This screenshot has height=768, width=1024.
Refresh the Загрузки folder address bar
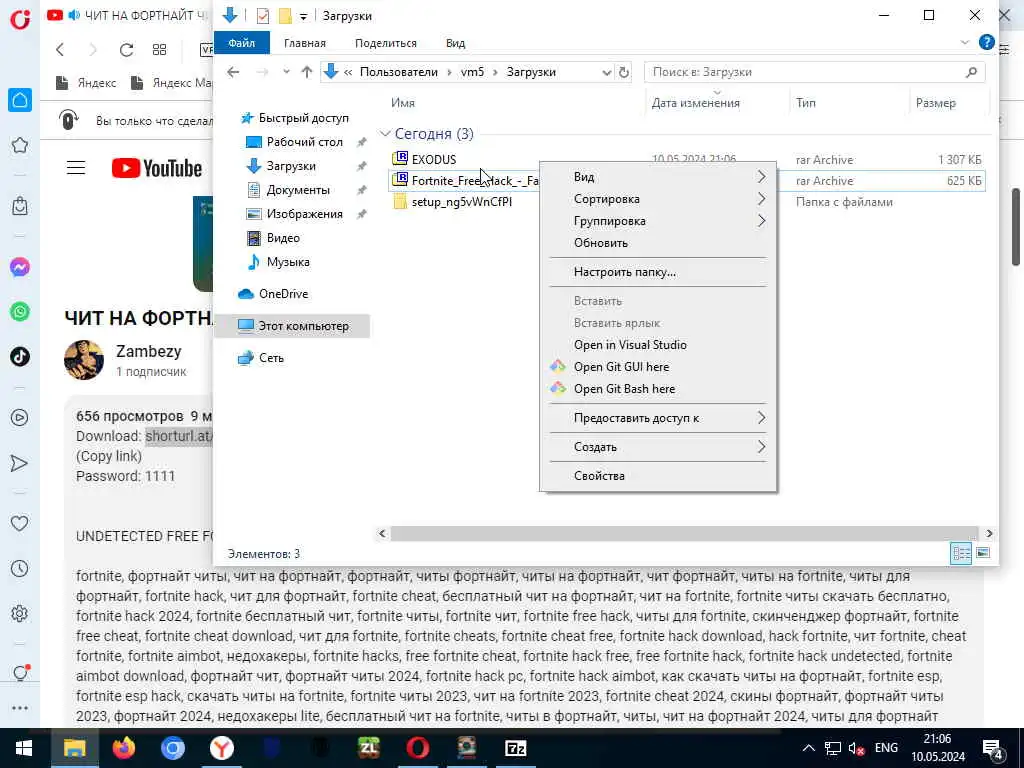coord(624,72)
